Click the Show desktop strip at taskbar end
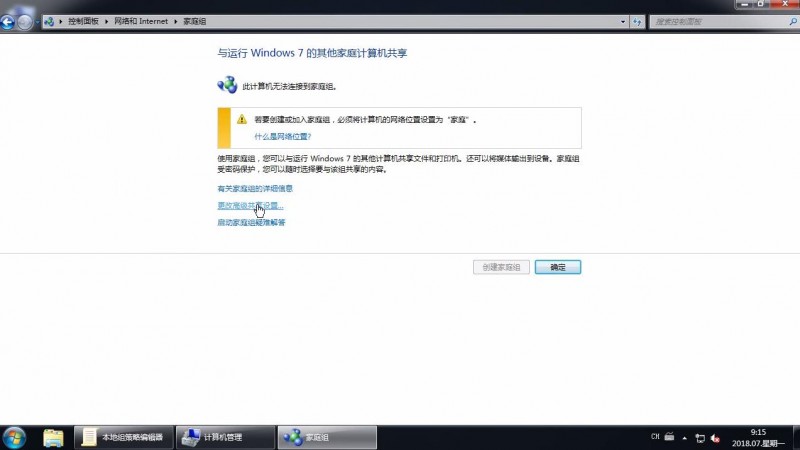800x450 pixels. [796, 438]
